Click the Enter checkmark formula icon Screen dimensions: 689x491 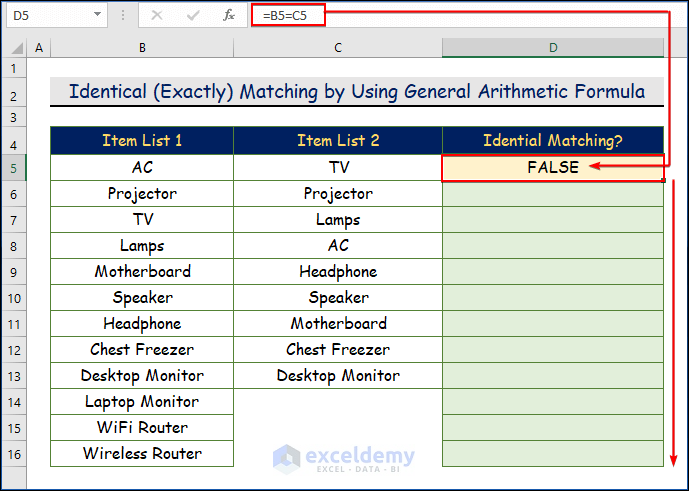193,15
